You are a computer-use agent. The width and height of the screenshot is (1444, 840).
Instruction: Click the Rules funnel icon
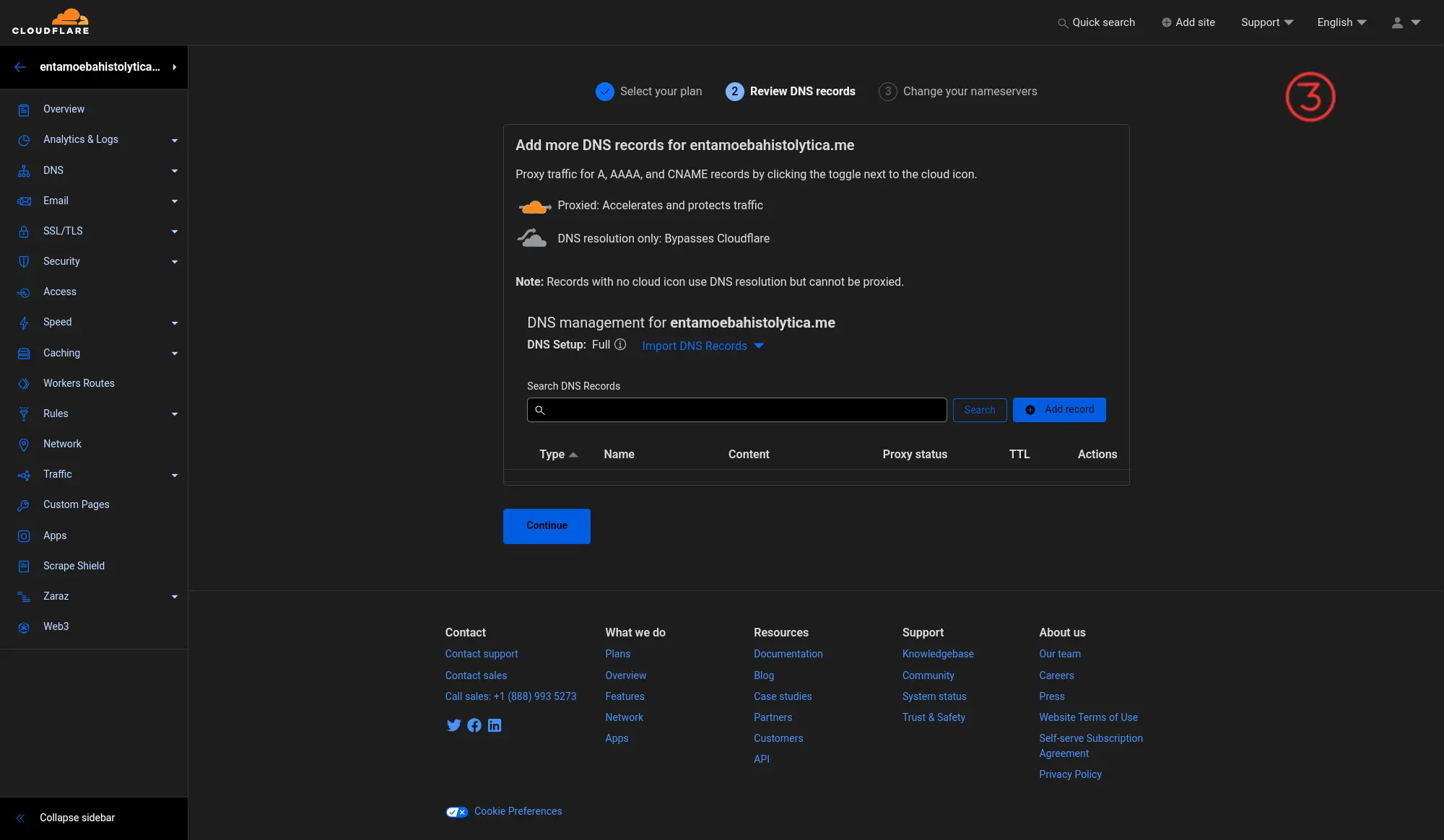click(24, 414)
